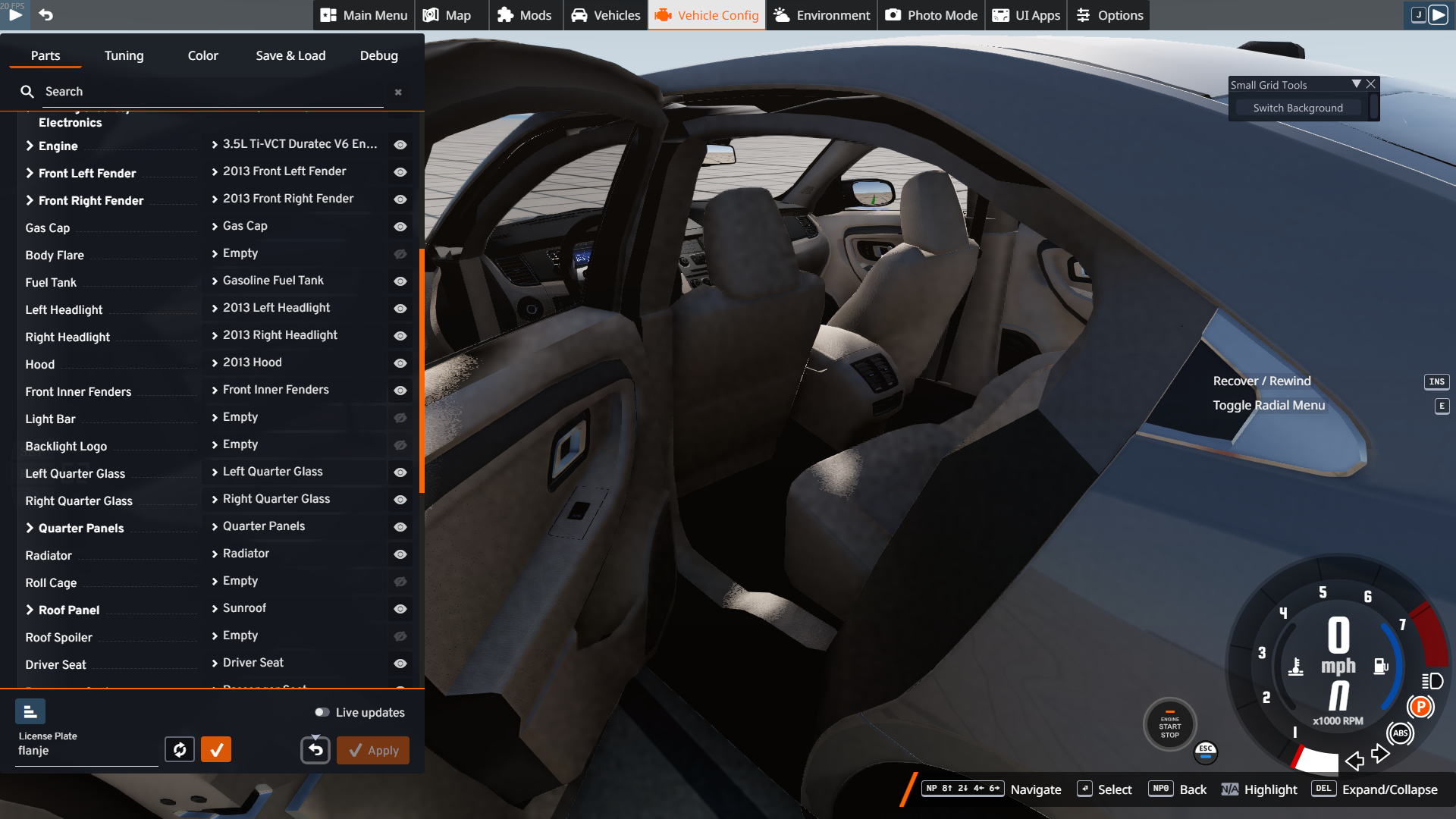The height and width of the screenshot is (819, 1456).
Task: Hide the 2013 Left Headlight
Action: point(400,309)
